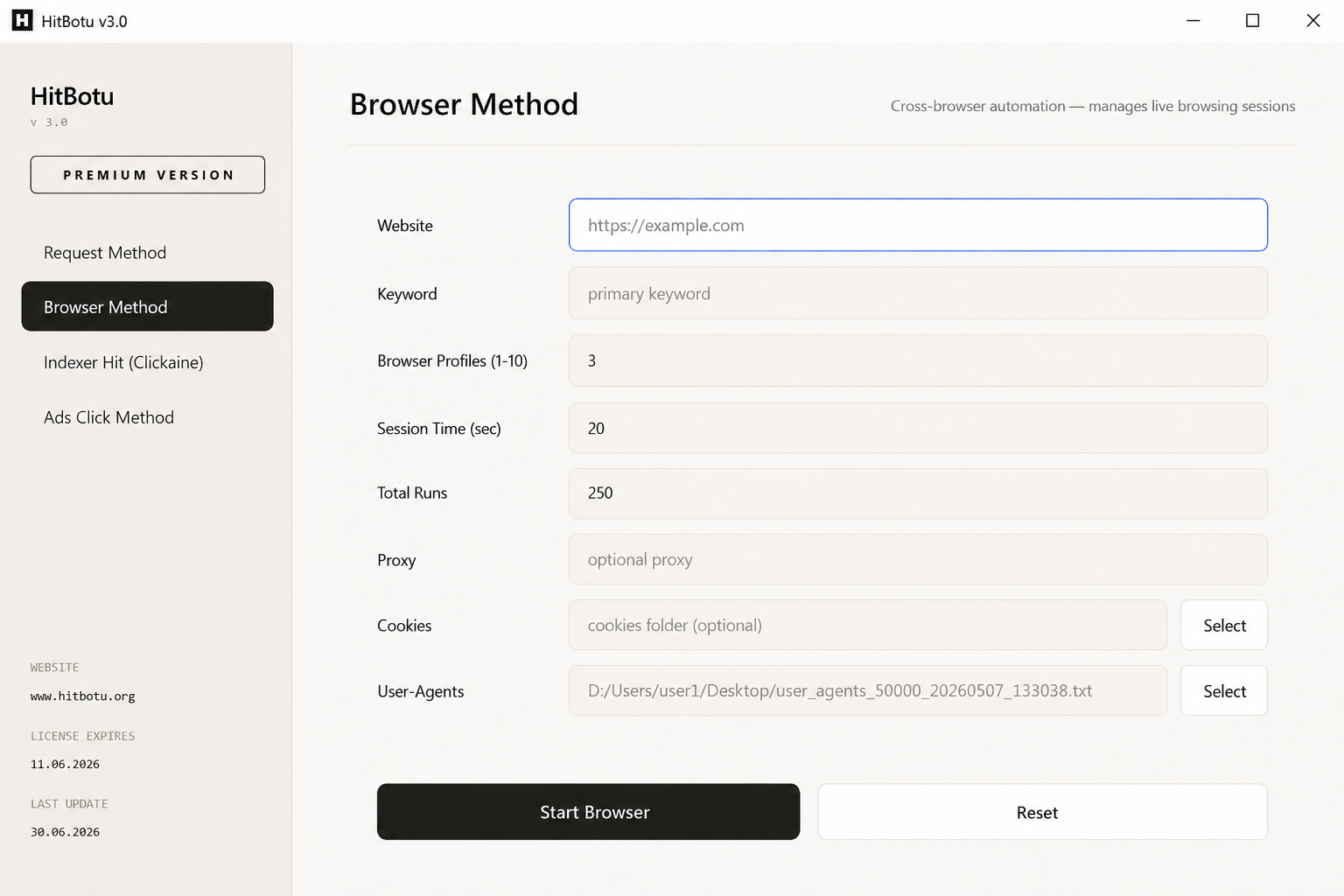Select the Session Time field showing 20
Viewport: 1344px width, 896px height.
918,428
